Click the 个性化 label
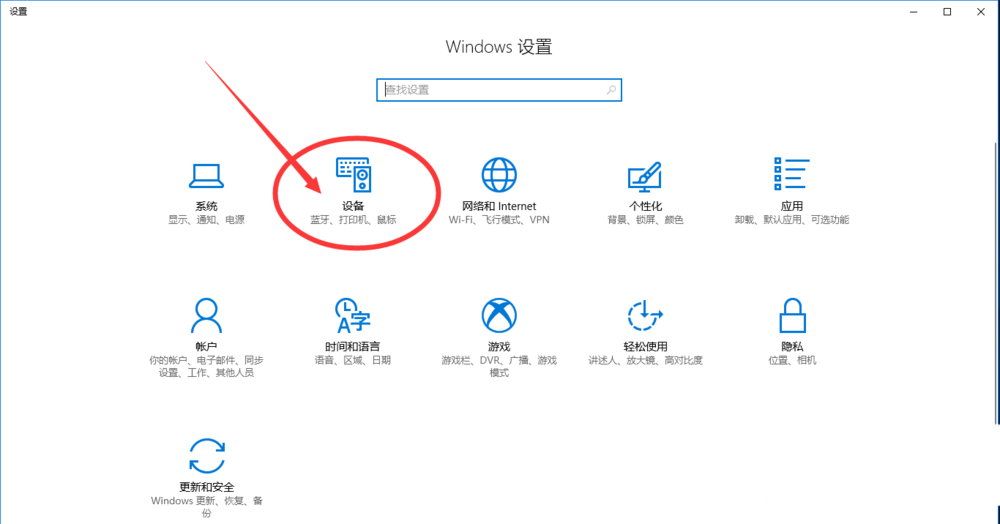Image resolution: width=1000 pixels, height=524 pixels. tap(645, 206)
